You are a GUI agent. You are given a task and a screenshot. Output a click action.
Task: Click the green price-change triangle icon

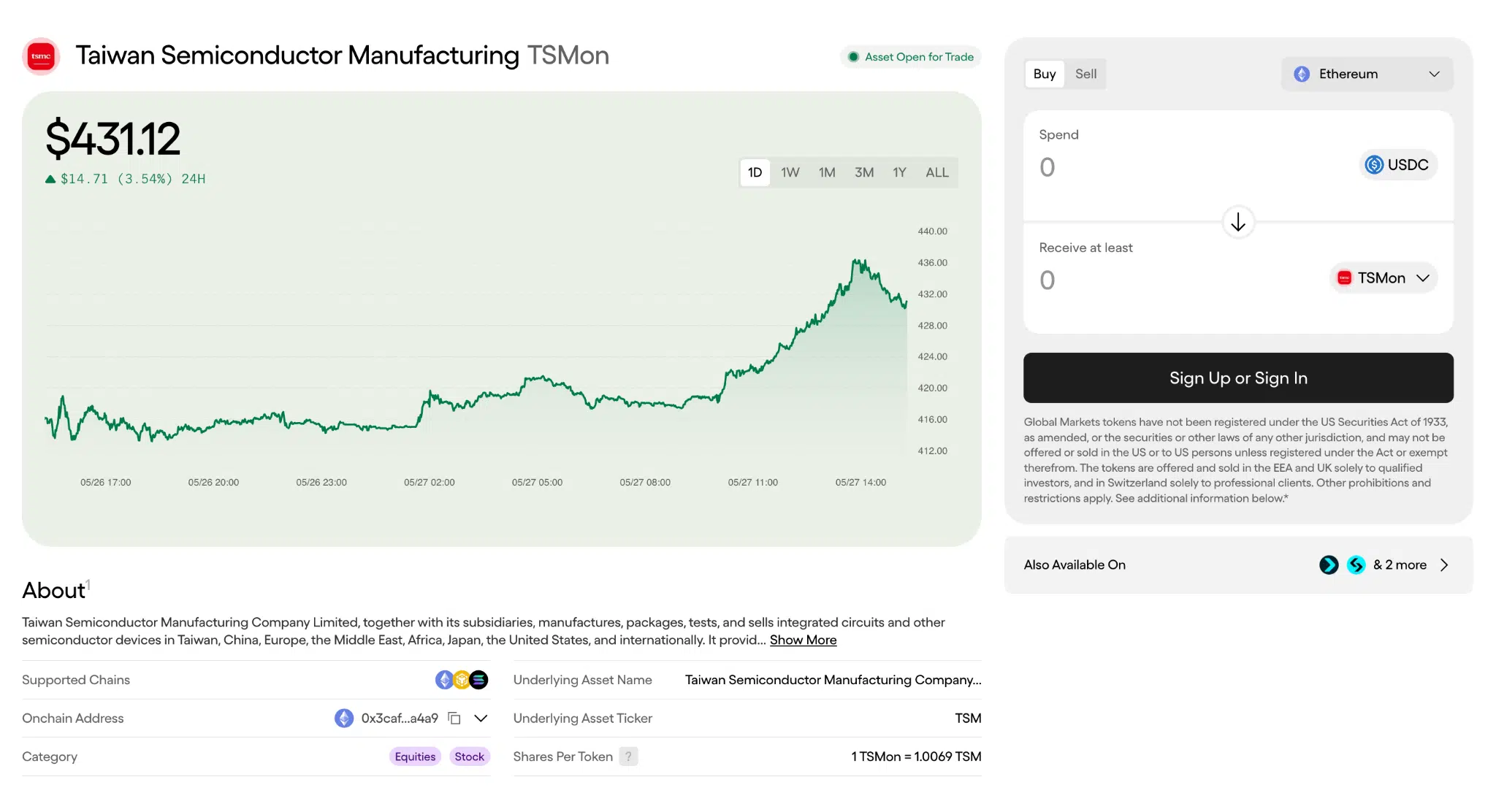point(50,179)
